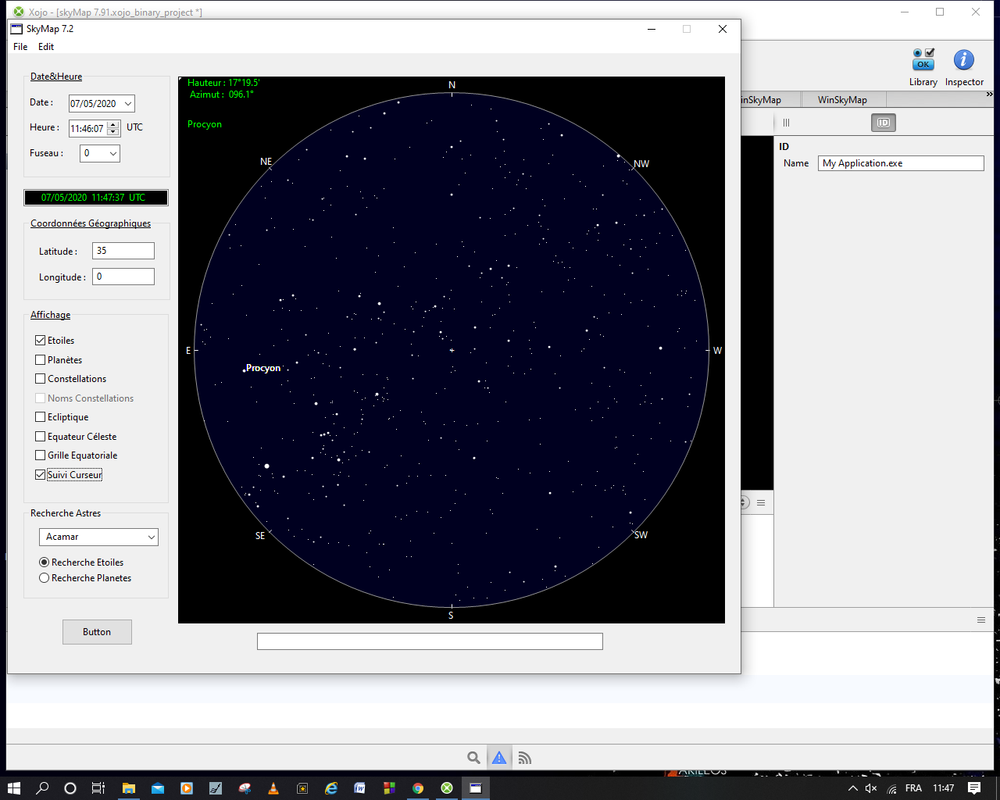Show hidden tray icons chevron
The image size is (1000, 800).
853,789
